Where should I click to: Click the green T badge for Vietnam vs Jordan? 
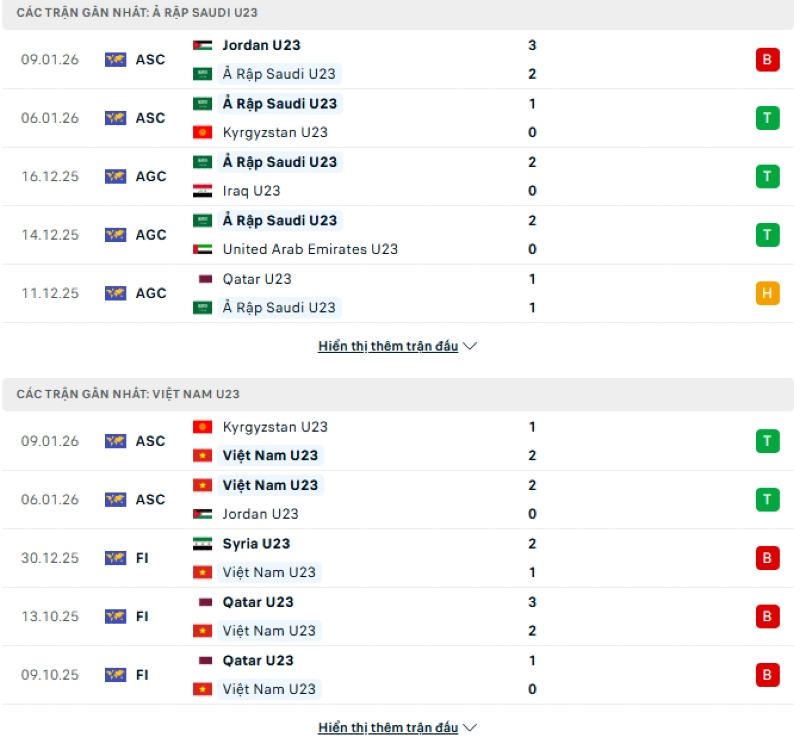tap(766, 499)
